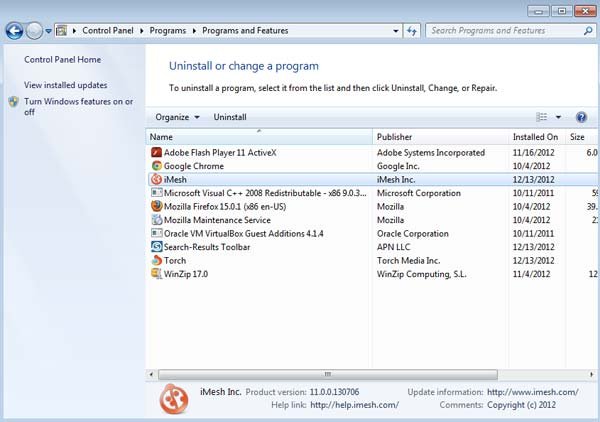Expand arrow after Programs breadcrumb
The image size is (600, 422).
(194, 31)
